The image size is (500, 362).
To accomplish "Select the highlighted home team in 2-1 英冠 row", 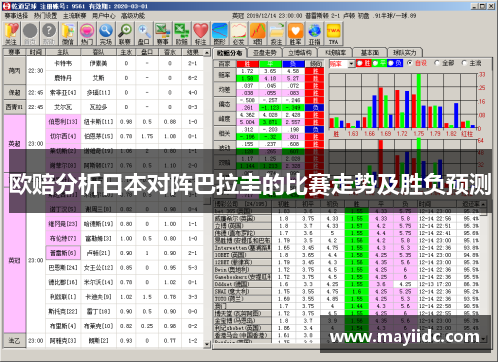I will pyautogui.click(x=63, y=253).
